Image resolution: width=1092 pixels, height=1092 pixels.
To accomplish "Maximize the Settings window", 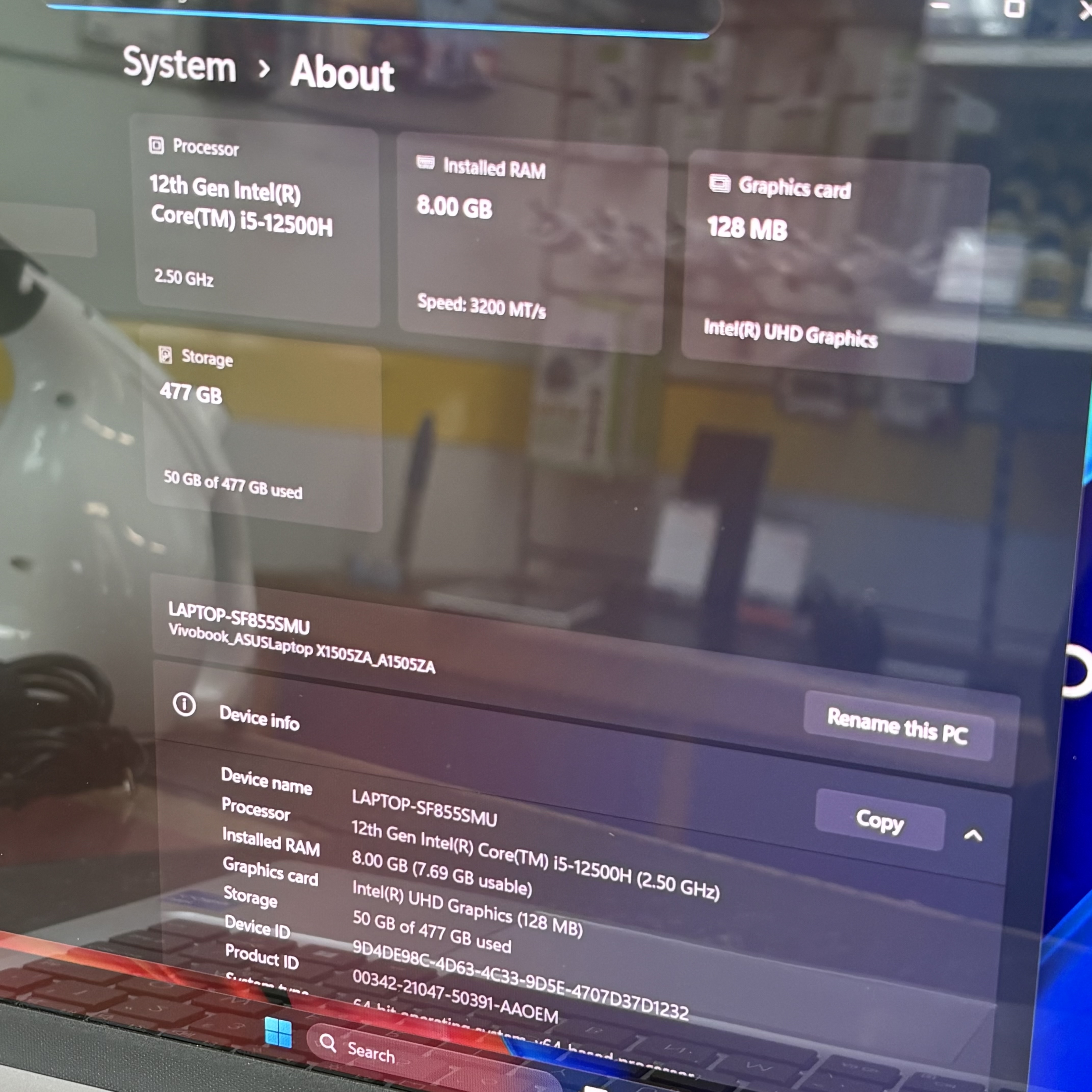I will pos(1014,8).
